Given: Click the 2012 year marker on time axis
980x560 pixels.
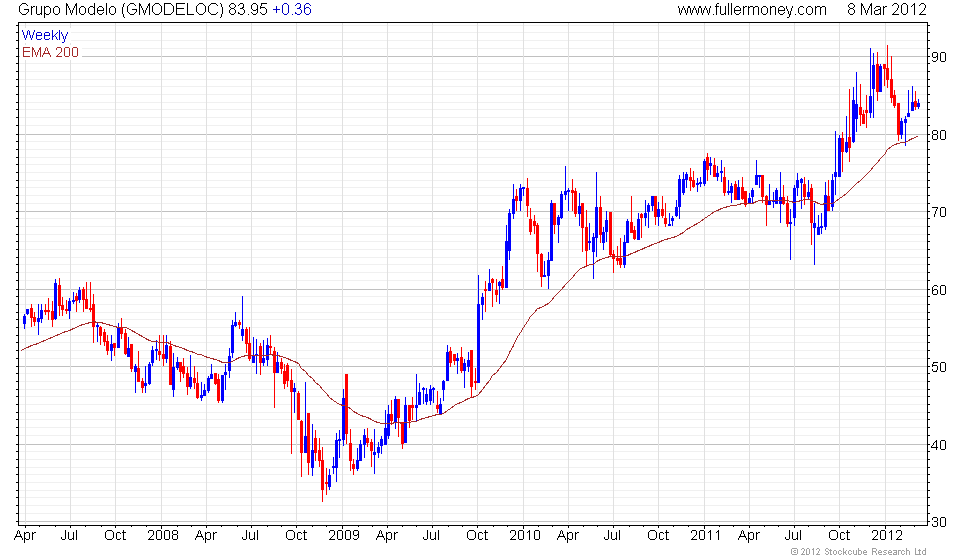Looking at the screenshot, I should pos(886,535).
